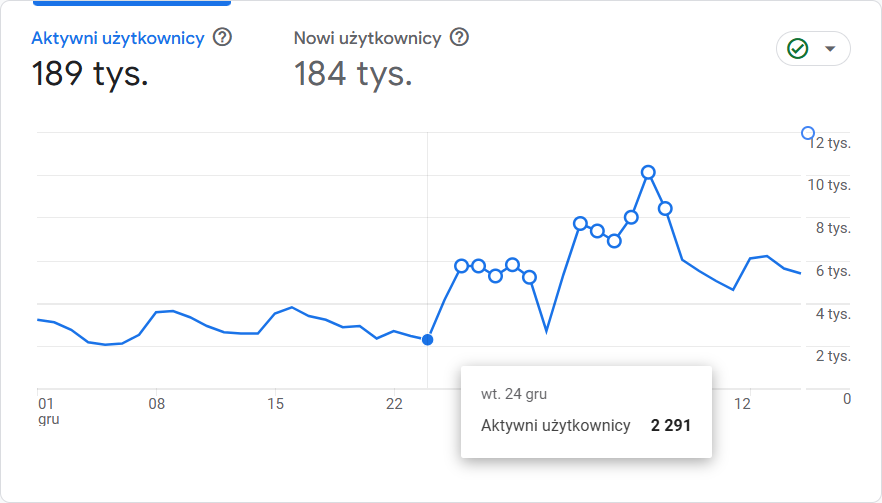Click the 12 date label on axis

[742, 404]
